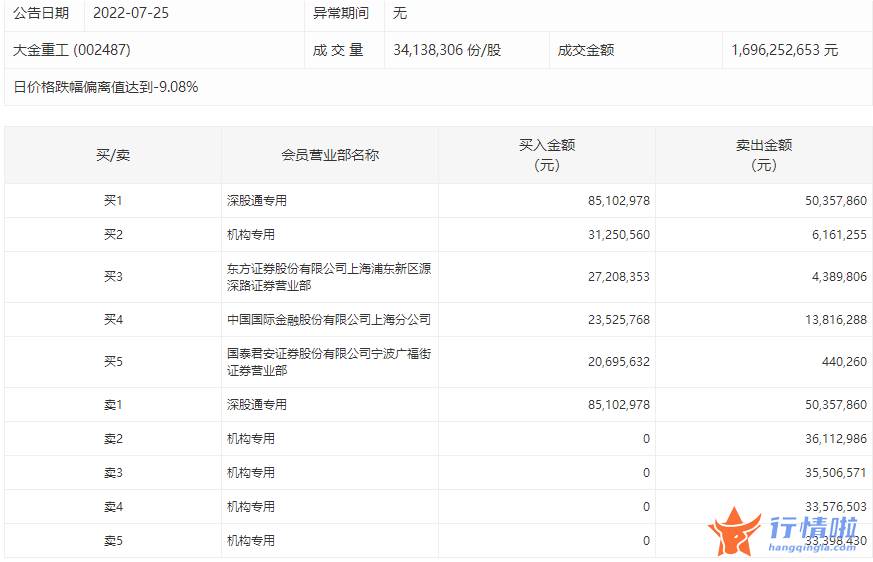
Task: Click buy amount 85,102,978 in 买1 row
Action: coord(619,201)
